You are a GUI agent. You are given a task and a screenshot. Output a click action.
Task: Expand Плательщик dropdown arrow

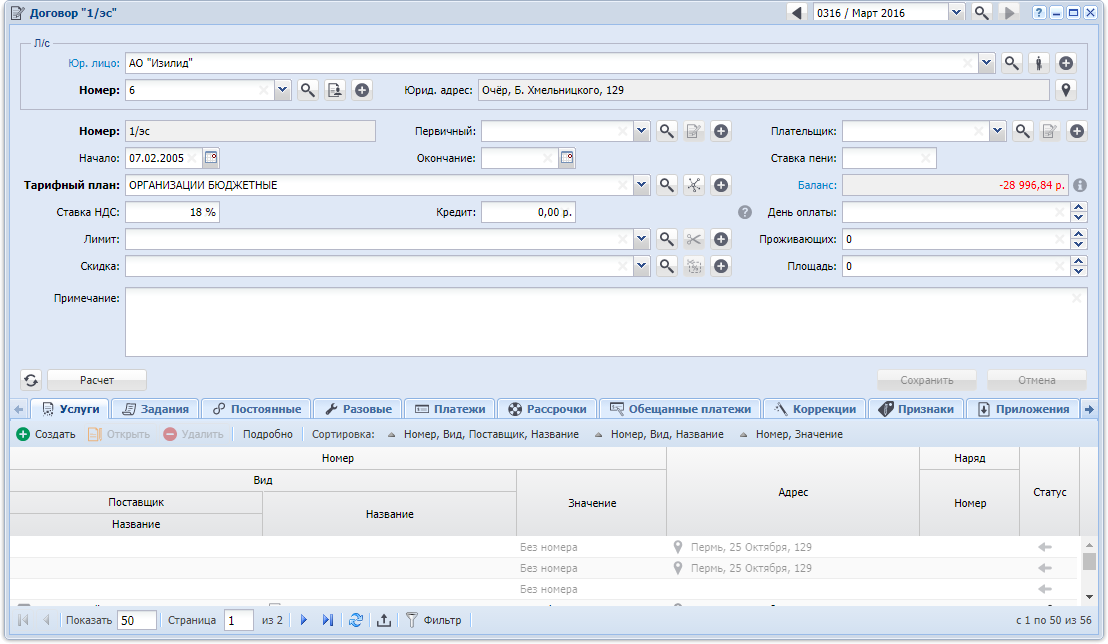(x=997, y=131)
